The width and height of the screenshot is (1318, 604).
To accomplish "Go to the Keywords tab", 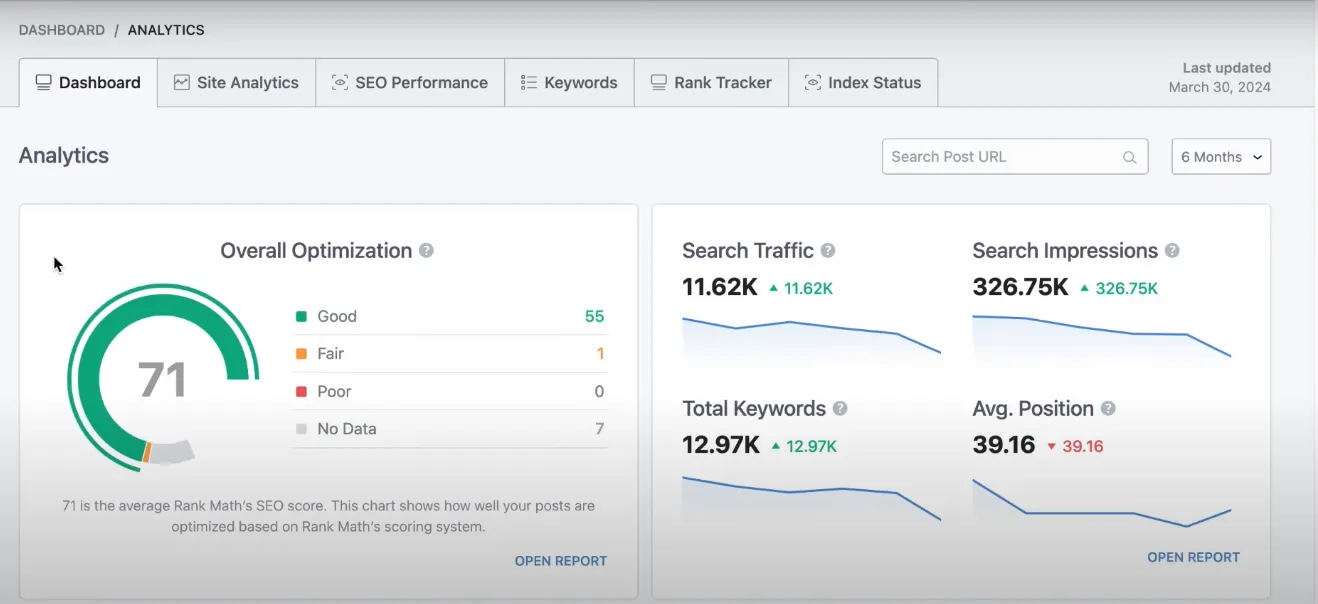I will 569,83.
